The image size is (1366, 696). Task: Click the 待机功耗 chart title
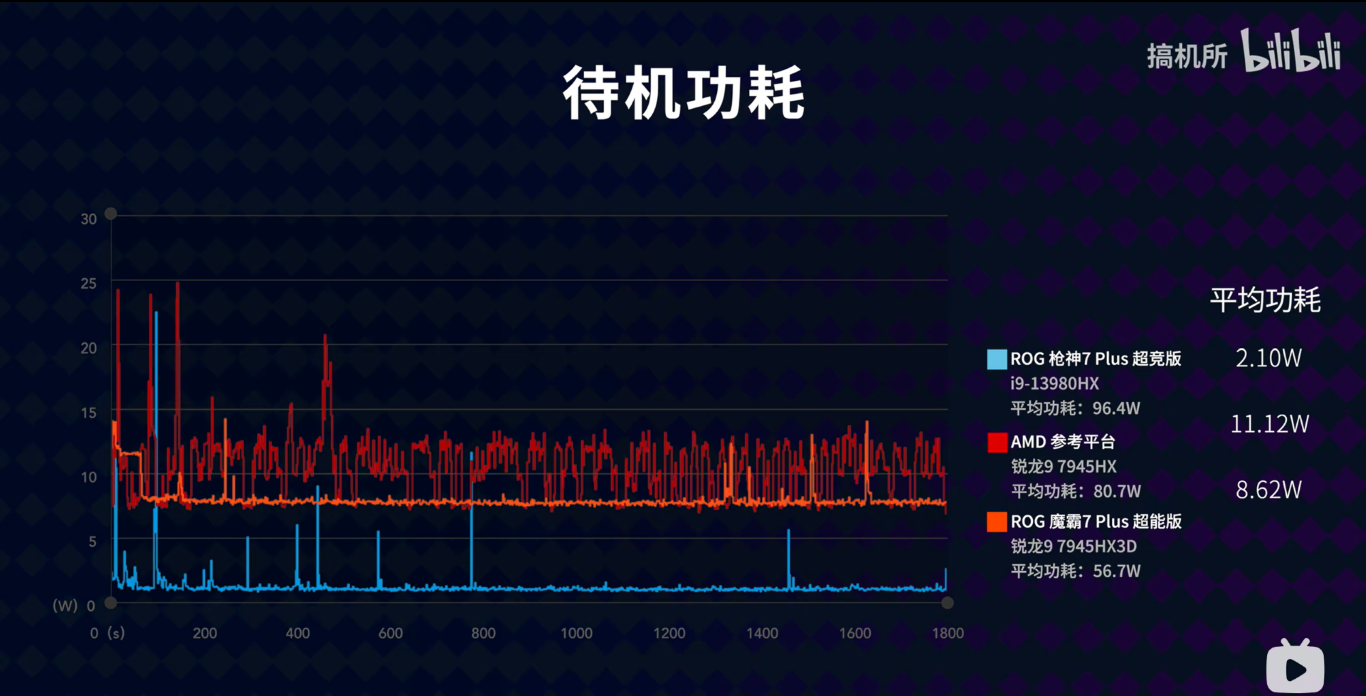683,93
